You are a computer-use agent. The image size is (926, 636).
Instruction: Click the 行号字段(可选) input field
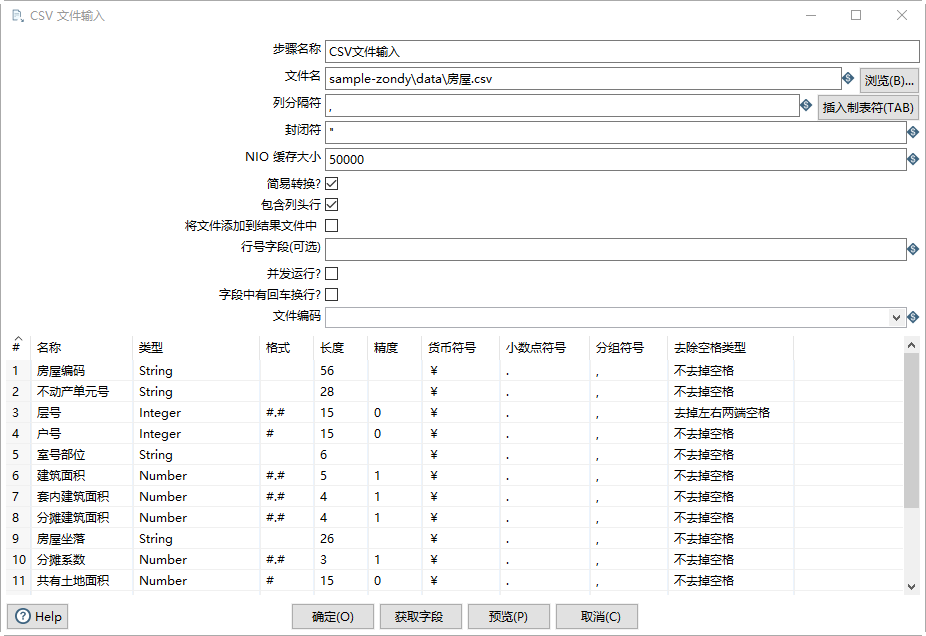[615, 249]
